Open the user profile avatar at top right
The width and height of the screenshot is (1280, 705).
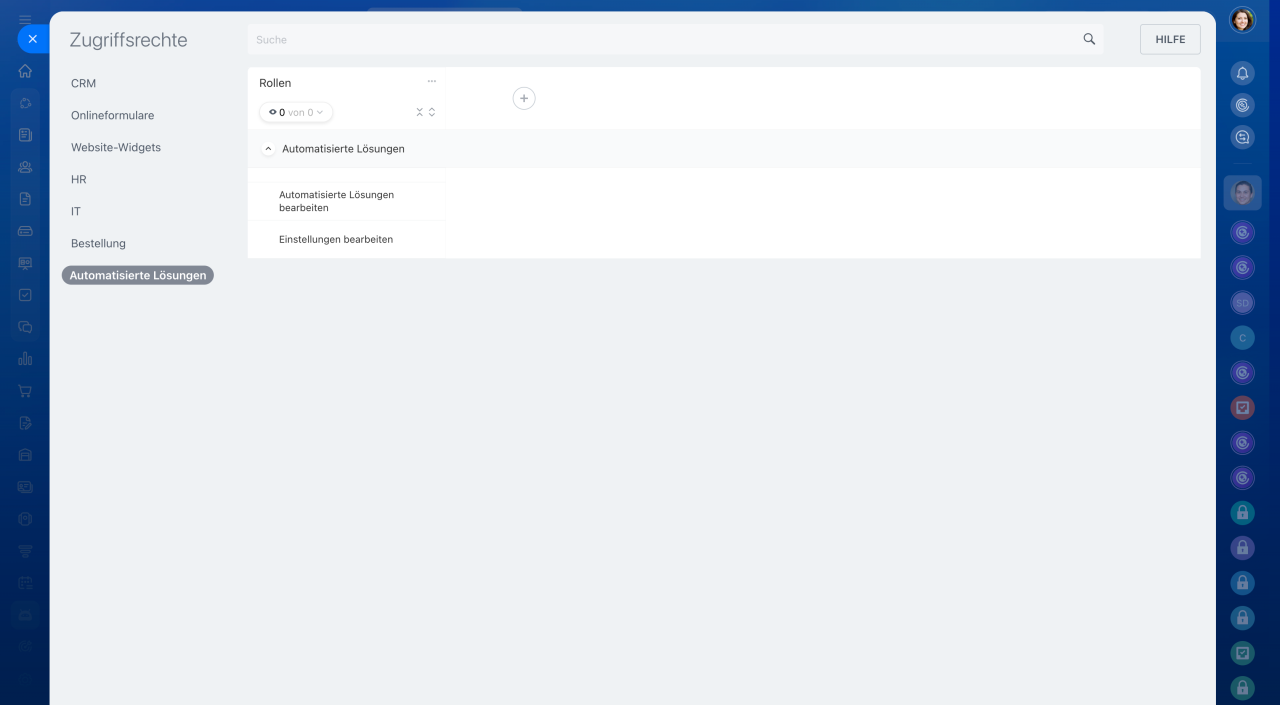click(1242, 20)
